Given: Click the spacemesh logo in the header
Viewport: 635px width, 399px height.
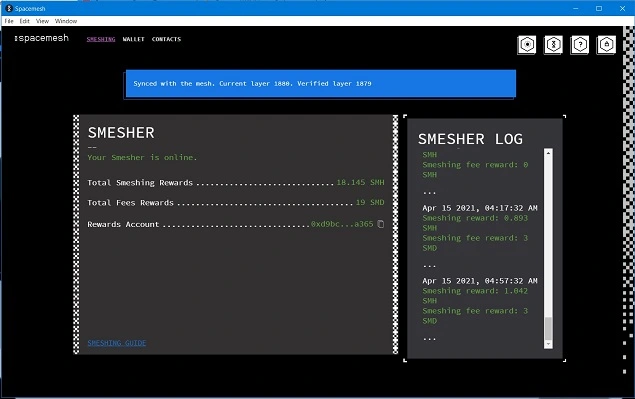Looking at the screenshot, I should click(x=41, y=38).
